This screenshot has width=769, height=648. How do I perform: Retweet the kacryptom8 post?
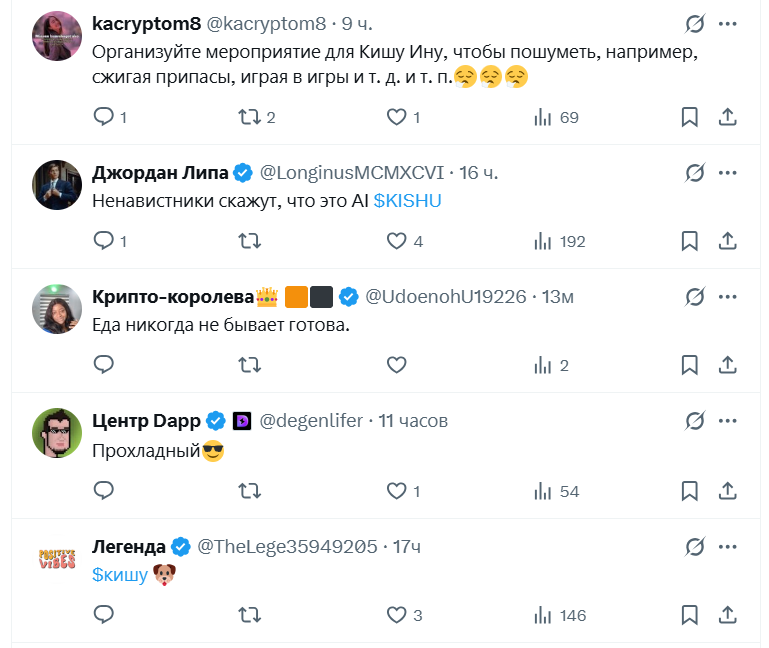coord(249,117)
